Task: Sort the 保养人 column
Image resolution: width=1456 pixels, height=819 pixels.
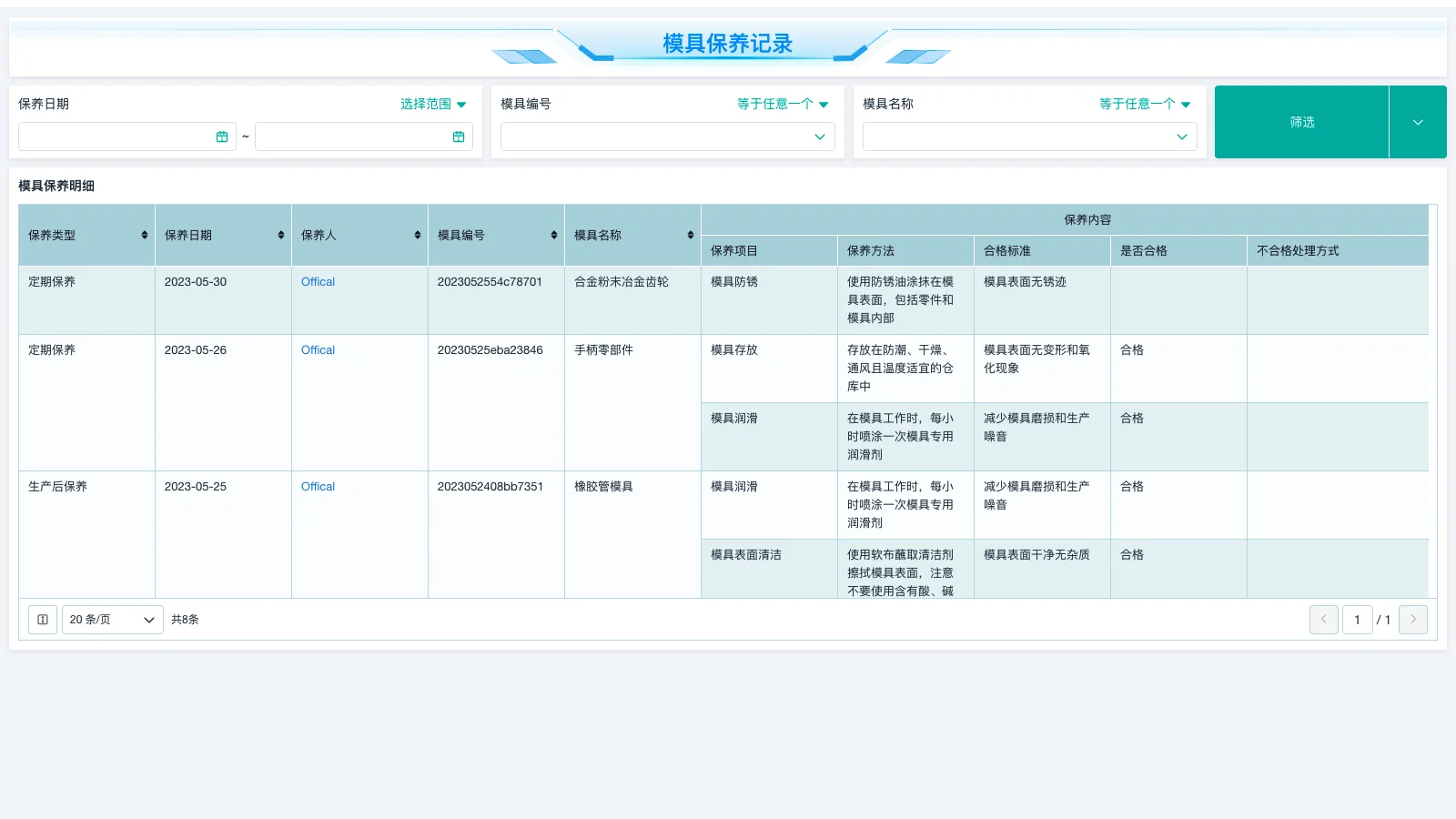Action: (417, 234)
